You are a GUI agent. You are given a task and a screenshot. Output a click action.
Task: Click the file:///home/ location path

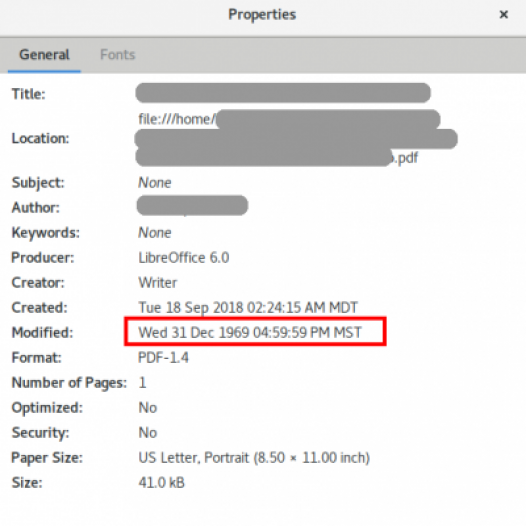(176, 119)
